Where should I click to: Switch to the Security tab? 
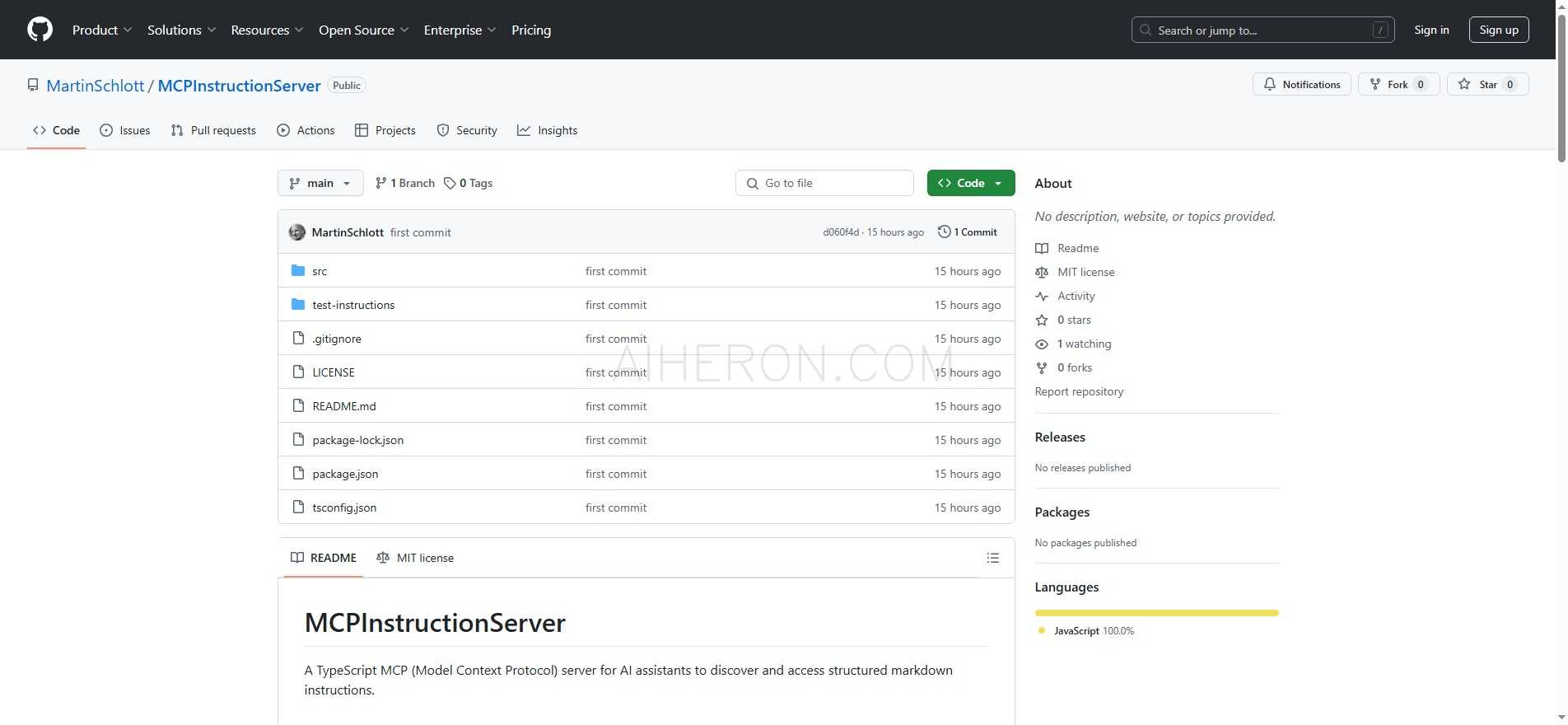[x=467, y=130]
